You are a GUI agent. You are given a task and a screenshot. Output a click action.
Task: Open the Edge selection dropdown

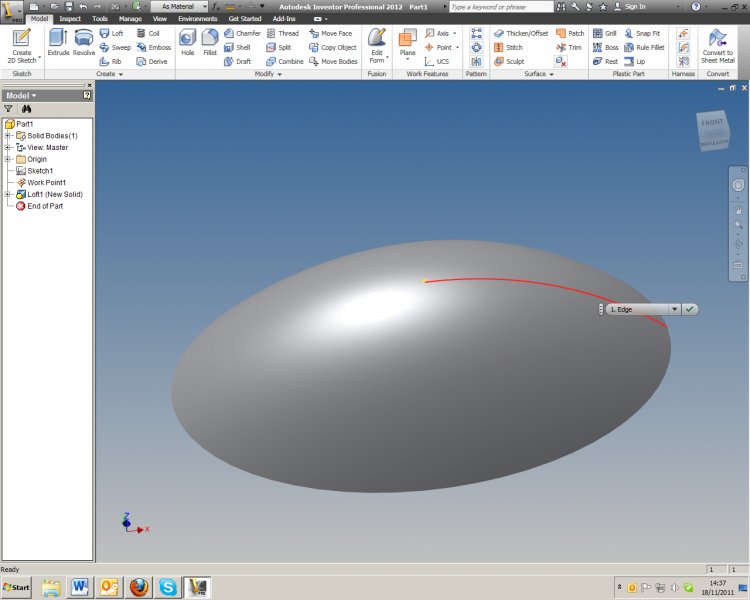click(675, 309)
